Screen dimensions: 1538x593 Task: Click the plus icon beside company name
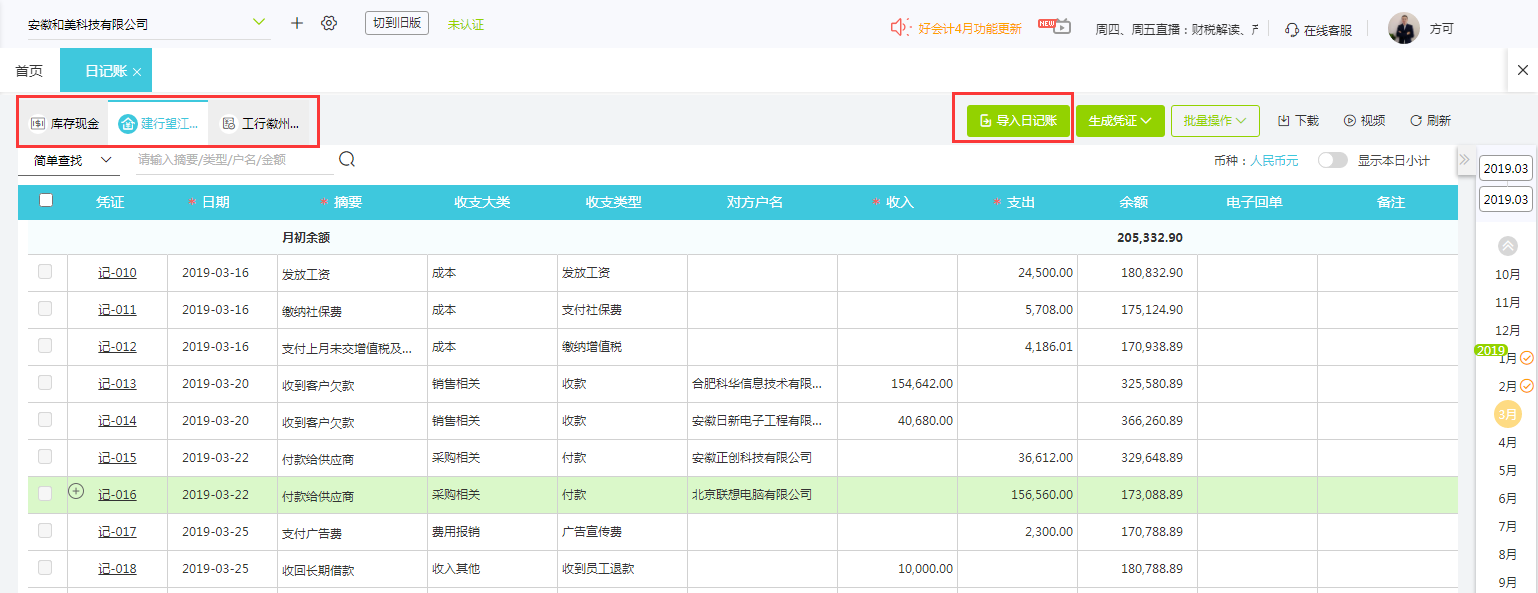[x=297, y=23]
